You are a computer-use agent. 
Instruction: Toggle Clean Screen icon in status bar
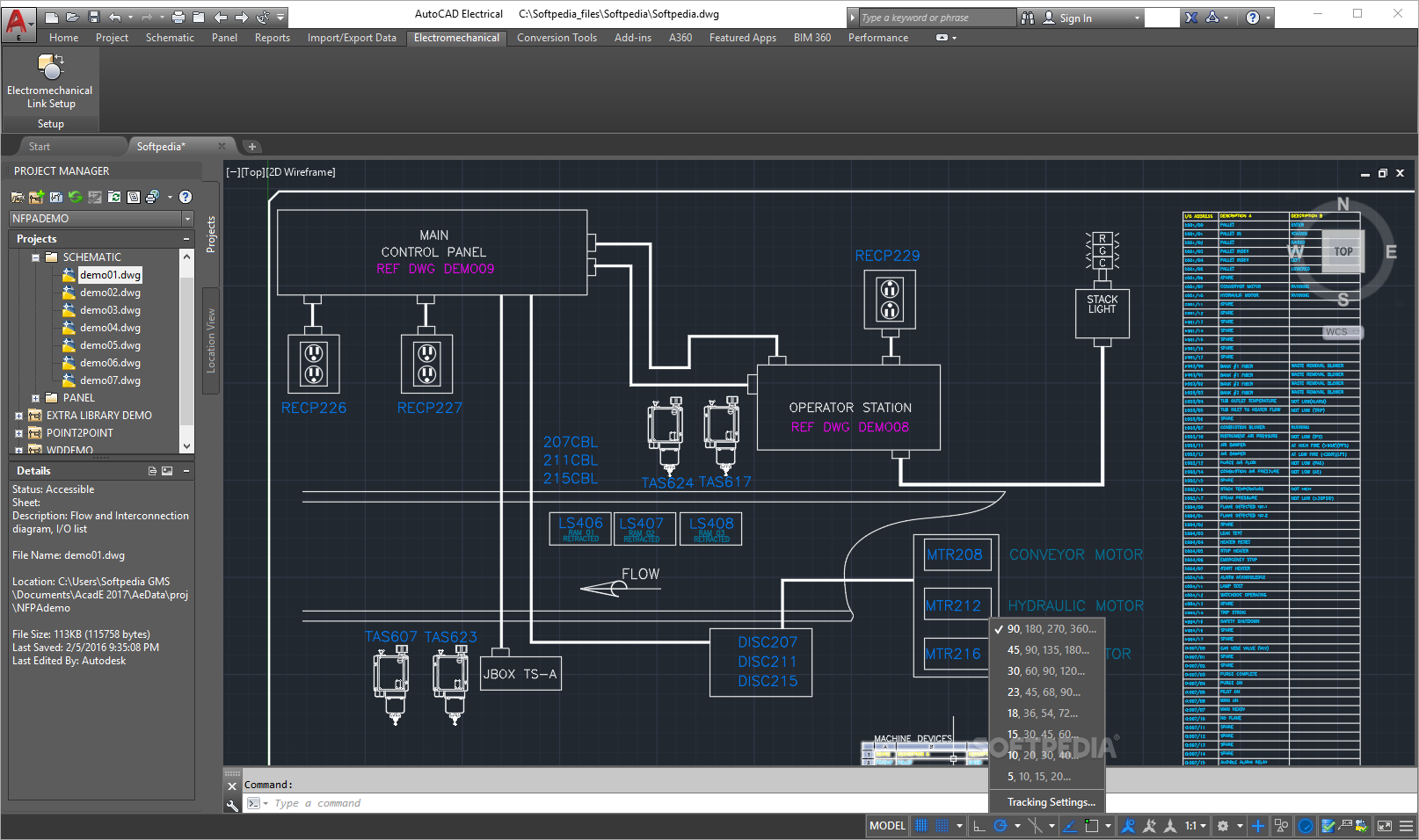(x=1384, y=826)
